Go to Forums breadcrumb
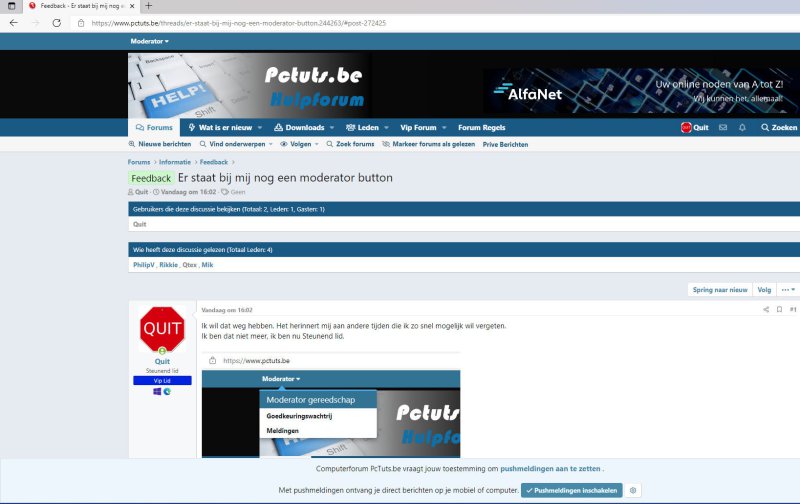Viewport: 800px width, 504px height. [139, 162]
